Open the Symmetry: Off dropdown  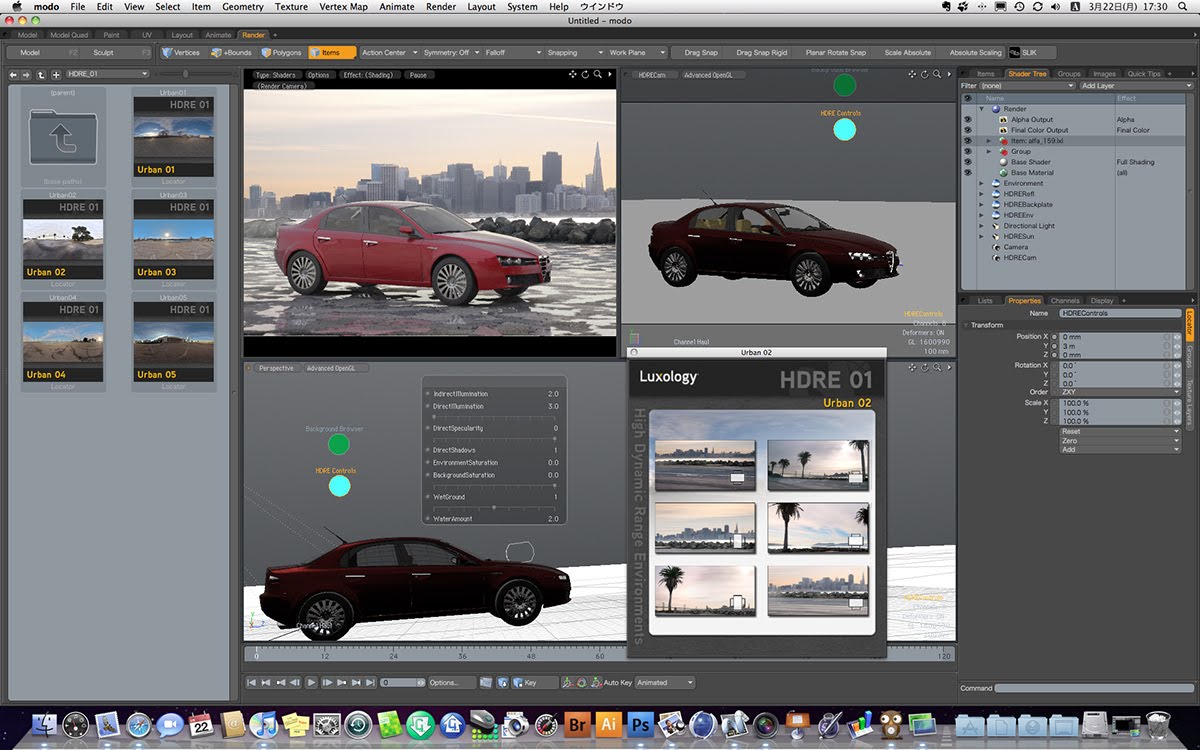pos(450,52)
